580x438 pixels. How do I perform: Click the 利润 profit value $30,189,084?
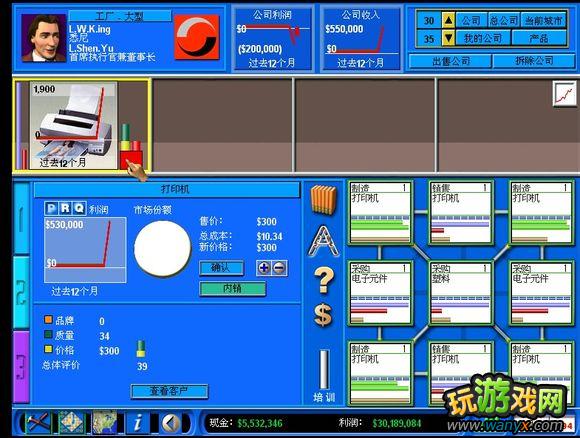pyautogui.click(x=397, y=423)
